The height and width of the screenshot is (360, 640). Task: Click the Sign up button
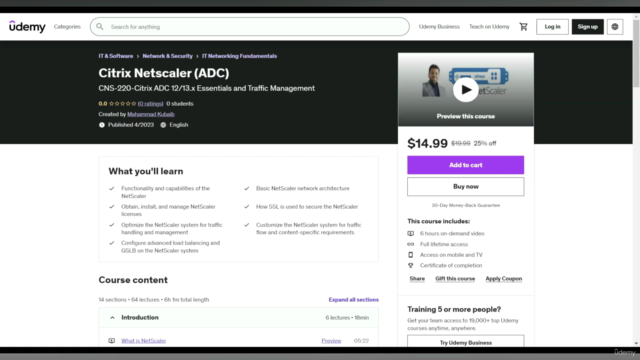tap(587, 27)
